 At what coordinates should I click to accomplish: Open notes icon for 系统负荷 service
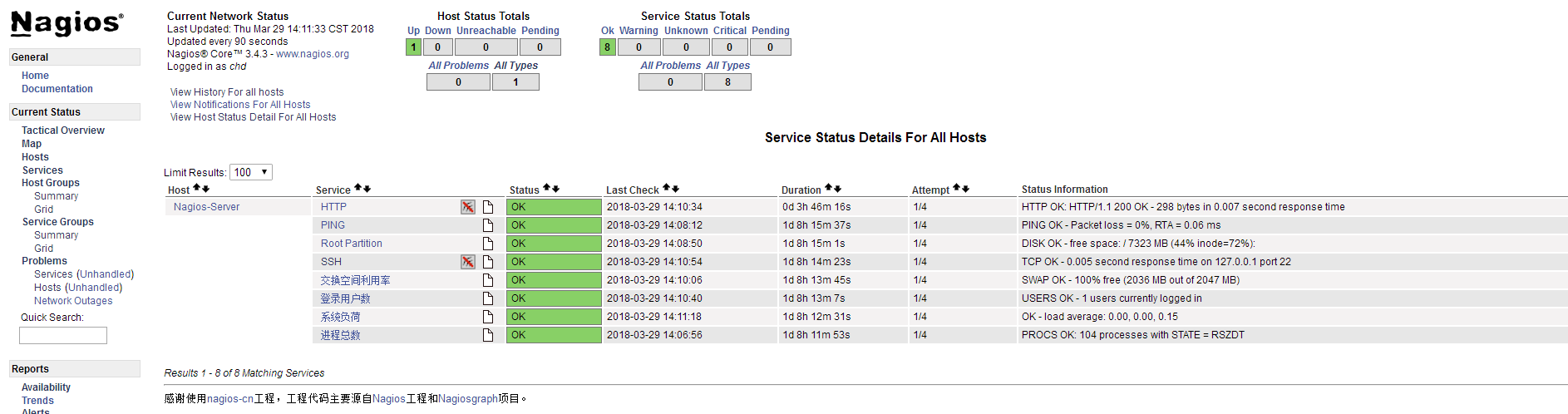pos(488,317)
